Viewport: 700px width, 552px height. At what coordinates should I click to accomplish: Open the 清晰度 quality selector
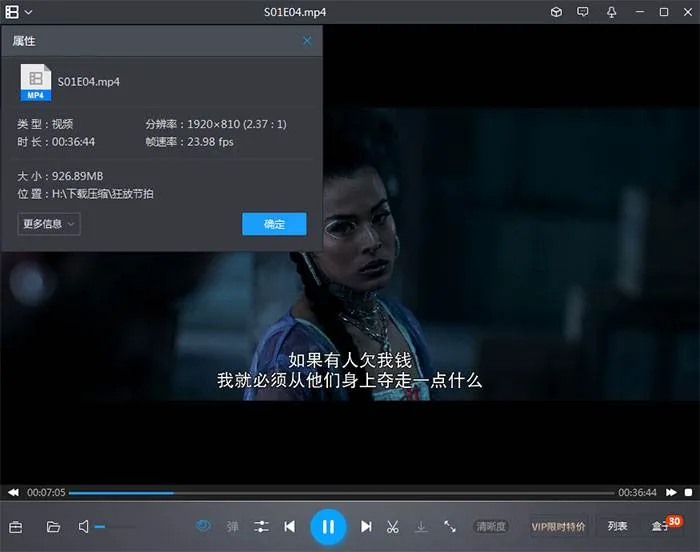tap(491, 527)
